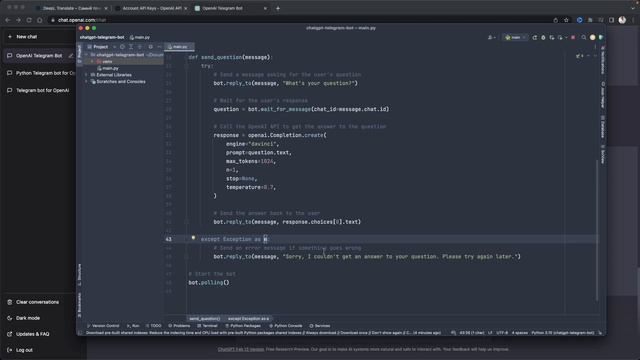Click main.py in the navigation bar
The image size is (640, 360).
[140, 38]
